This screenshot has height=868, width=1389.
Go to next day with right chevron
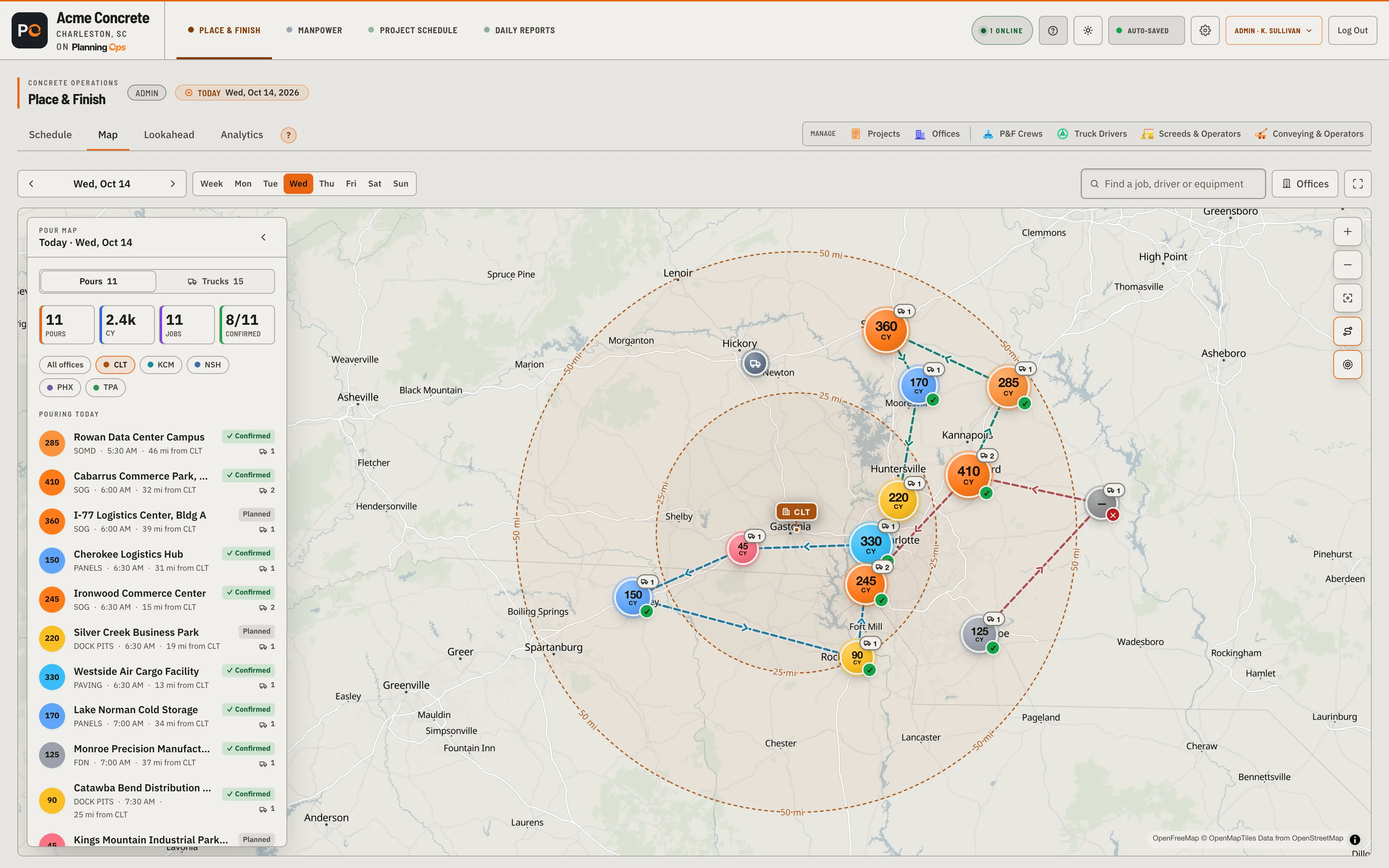(173, 184)
